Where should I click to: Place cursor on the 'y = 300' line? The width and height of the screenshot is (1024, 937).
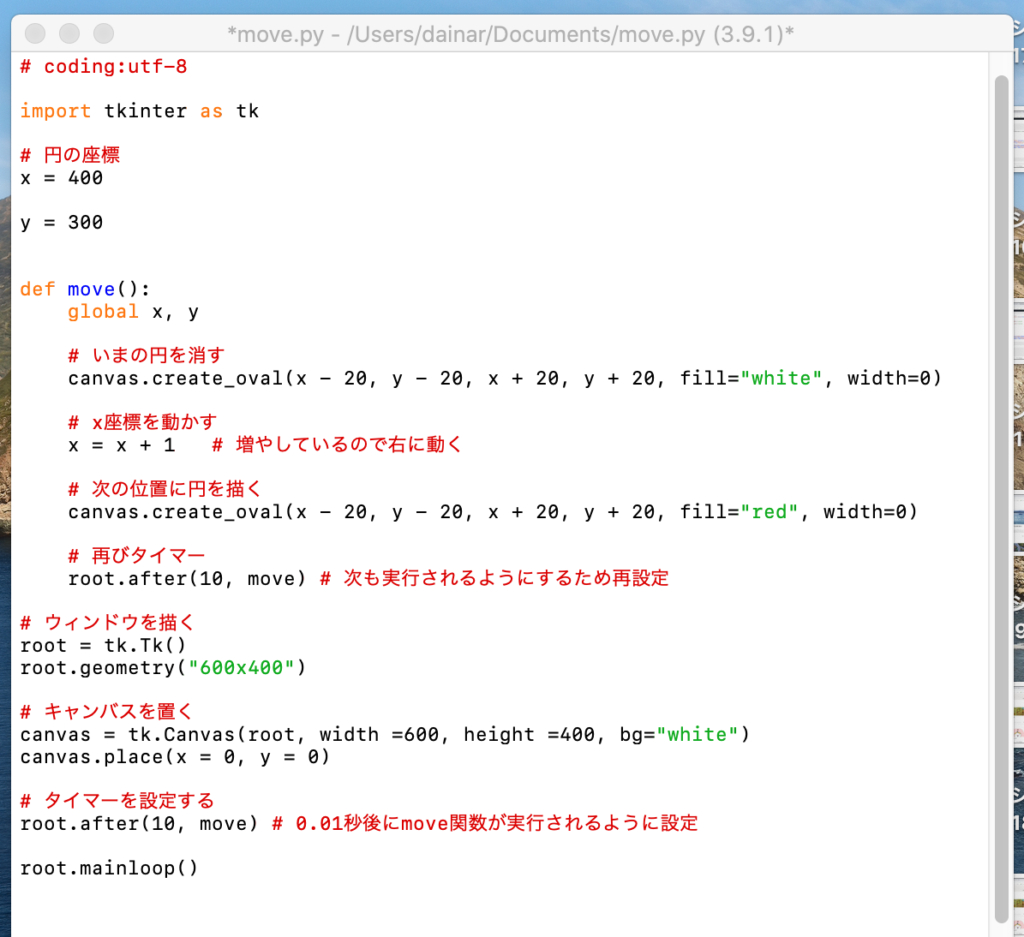(61, 222)
